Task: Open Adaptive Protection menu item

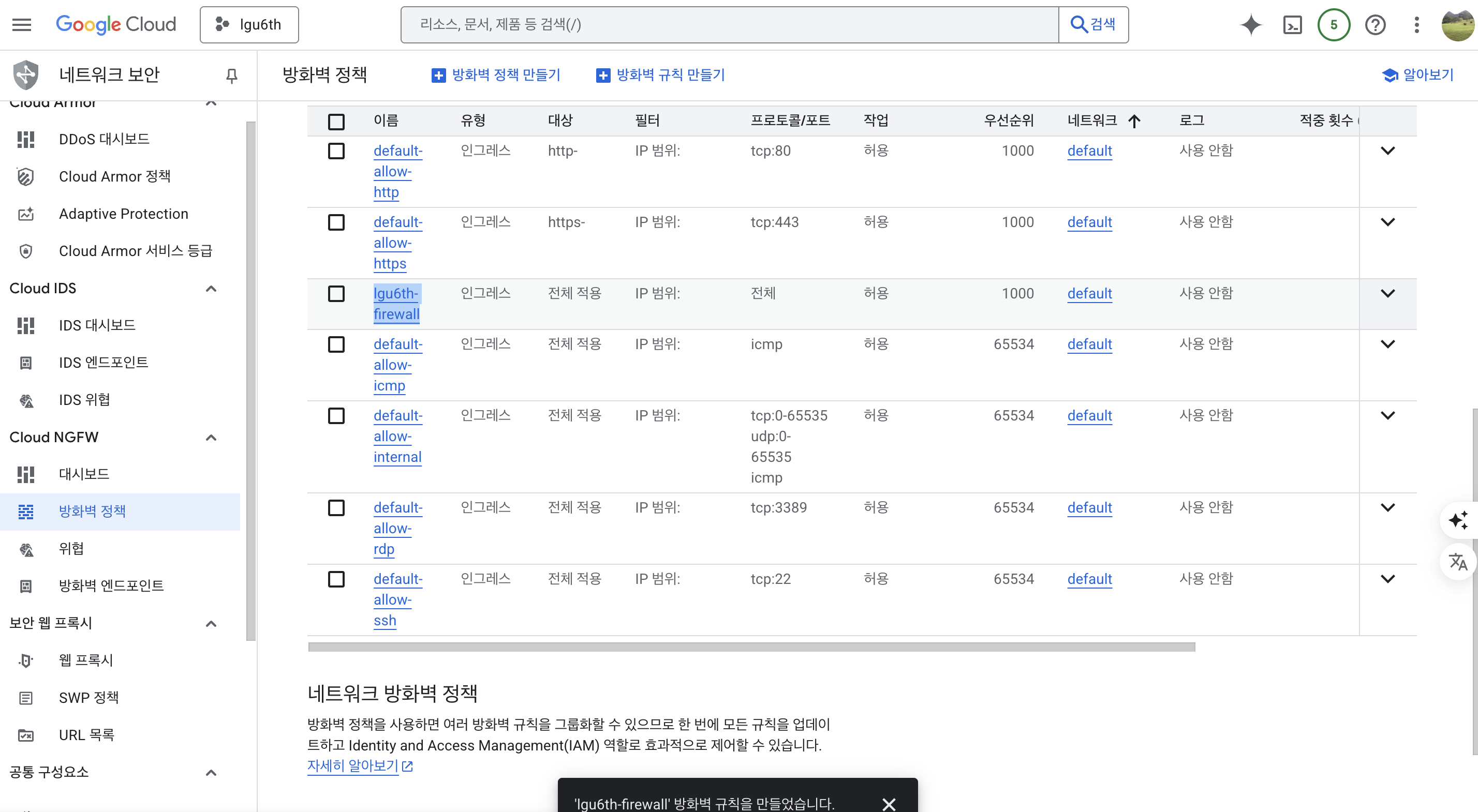Action: pyautogui.click(x=120, y=213)
